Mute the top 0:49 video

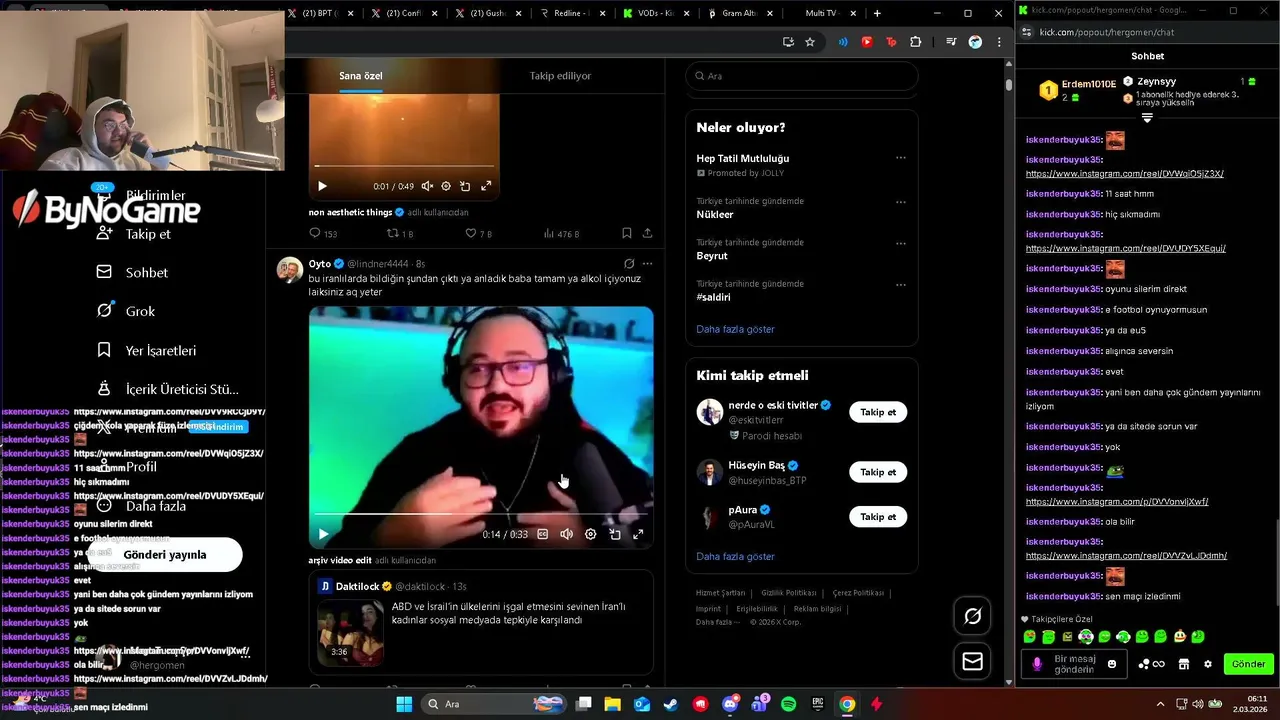427,186
